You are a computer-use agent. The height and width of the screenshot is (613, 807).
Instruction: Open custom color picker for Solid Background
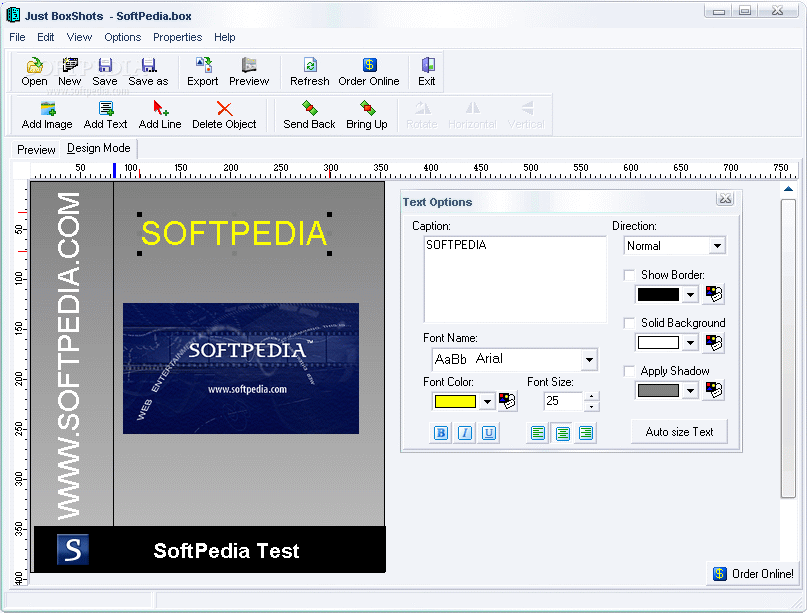[x=714, y=342]
